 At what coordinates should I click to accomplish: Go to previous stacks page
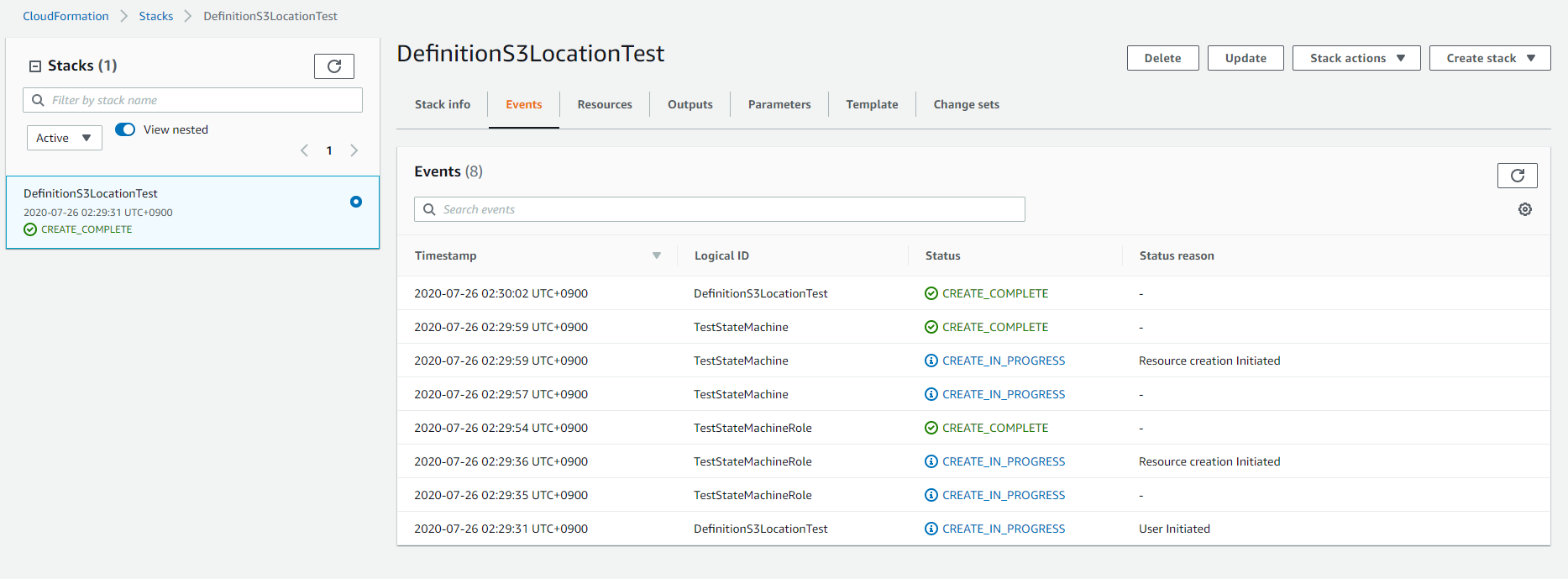(x=304, y=150)
